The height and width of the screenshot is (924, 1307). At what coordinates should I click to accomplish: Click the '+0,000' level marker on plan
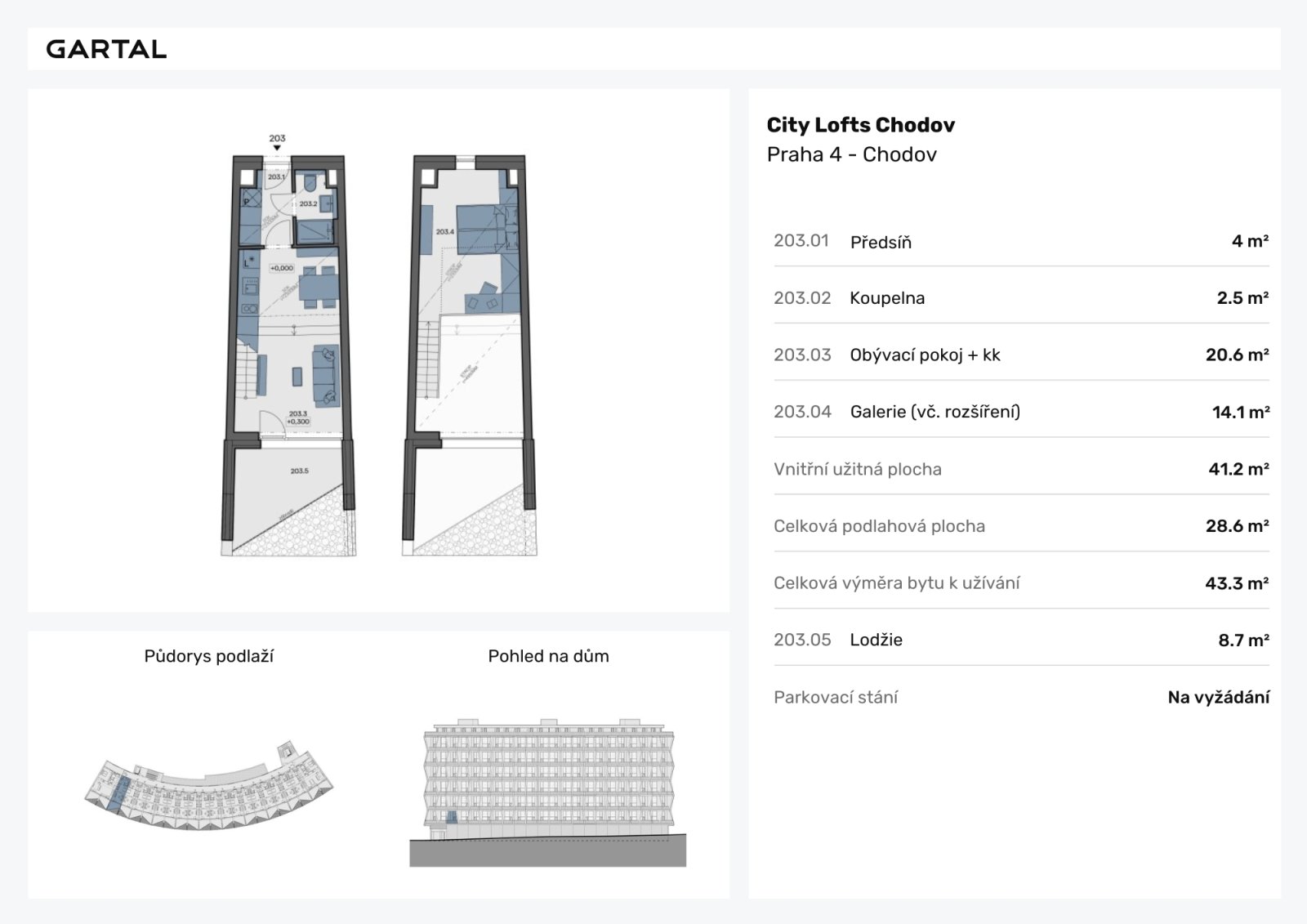click(282, 268)
